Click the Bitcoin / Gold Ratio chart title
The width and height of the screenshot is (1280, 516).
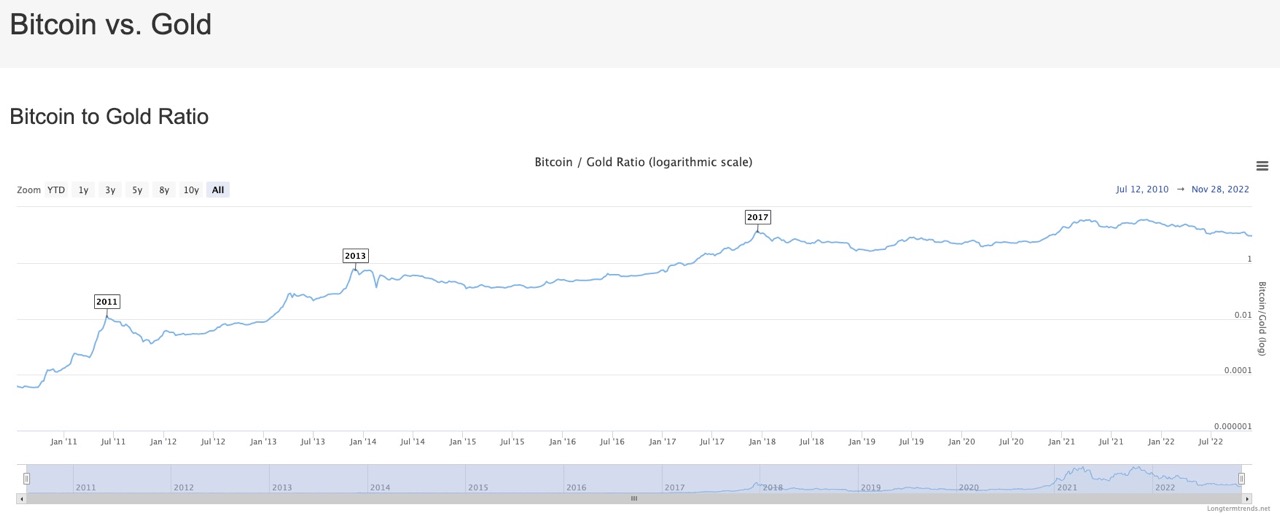click(x=643, y=162)
